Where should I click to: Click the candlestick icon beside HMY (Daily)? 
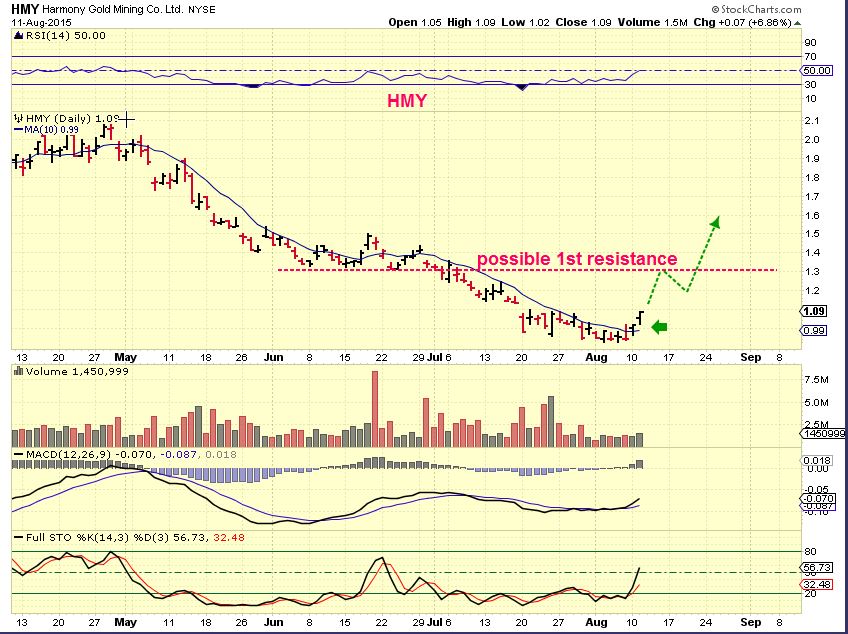click(x=18, y=118)
